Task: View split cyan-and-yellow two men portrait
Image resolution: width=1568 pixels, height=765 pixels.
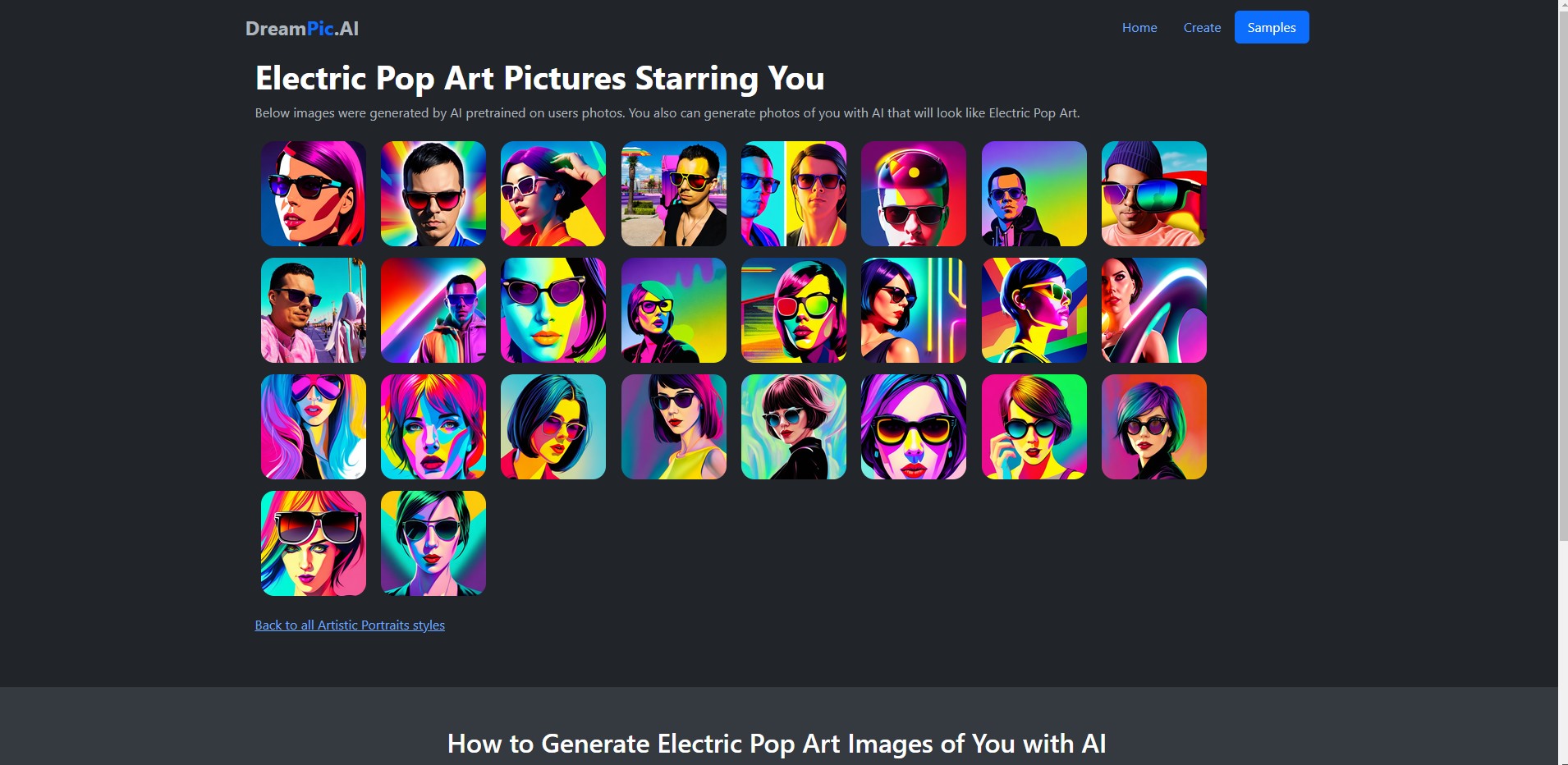Action: click(794, 194)
